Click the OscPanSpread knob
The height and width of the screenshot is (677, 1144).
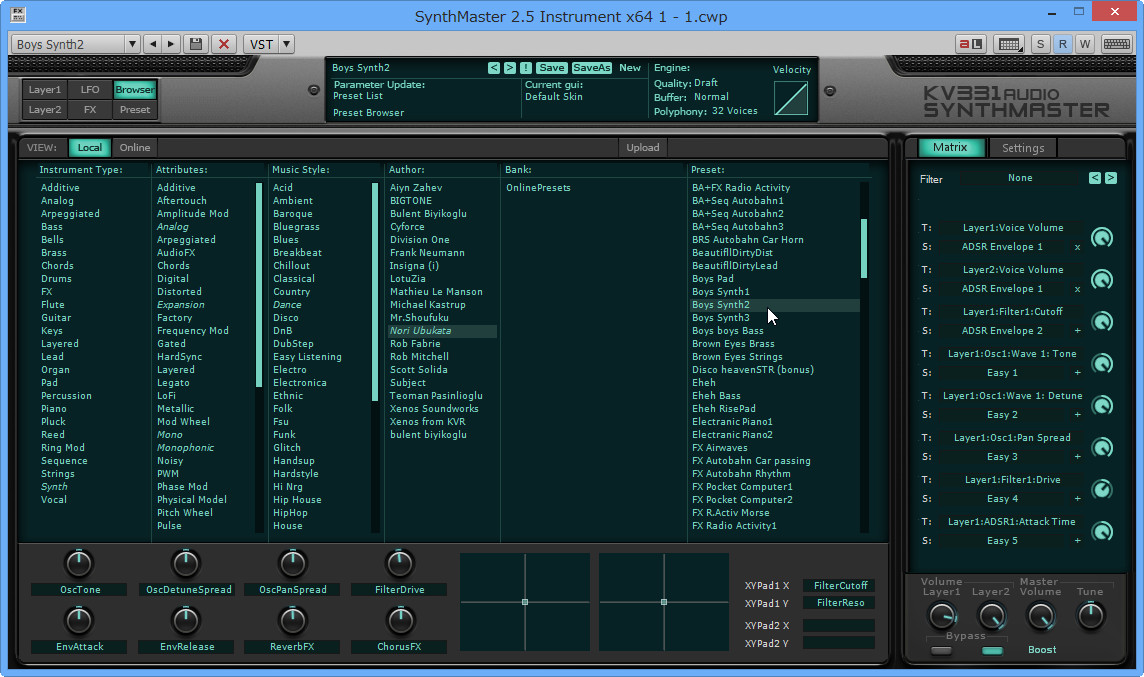pos(293,563)
